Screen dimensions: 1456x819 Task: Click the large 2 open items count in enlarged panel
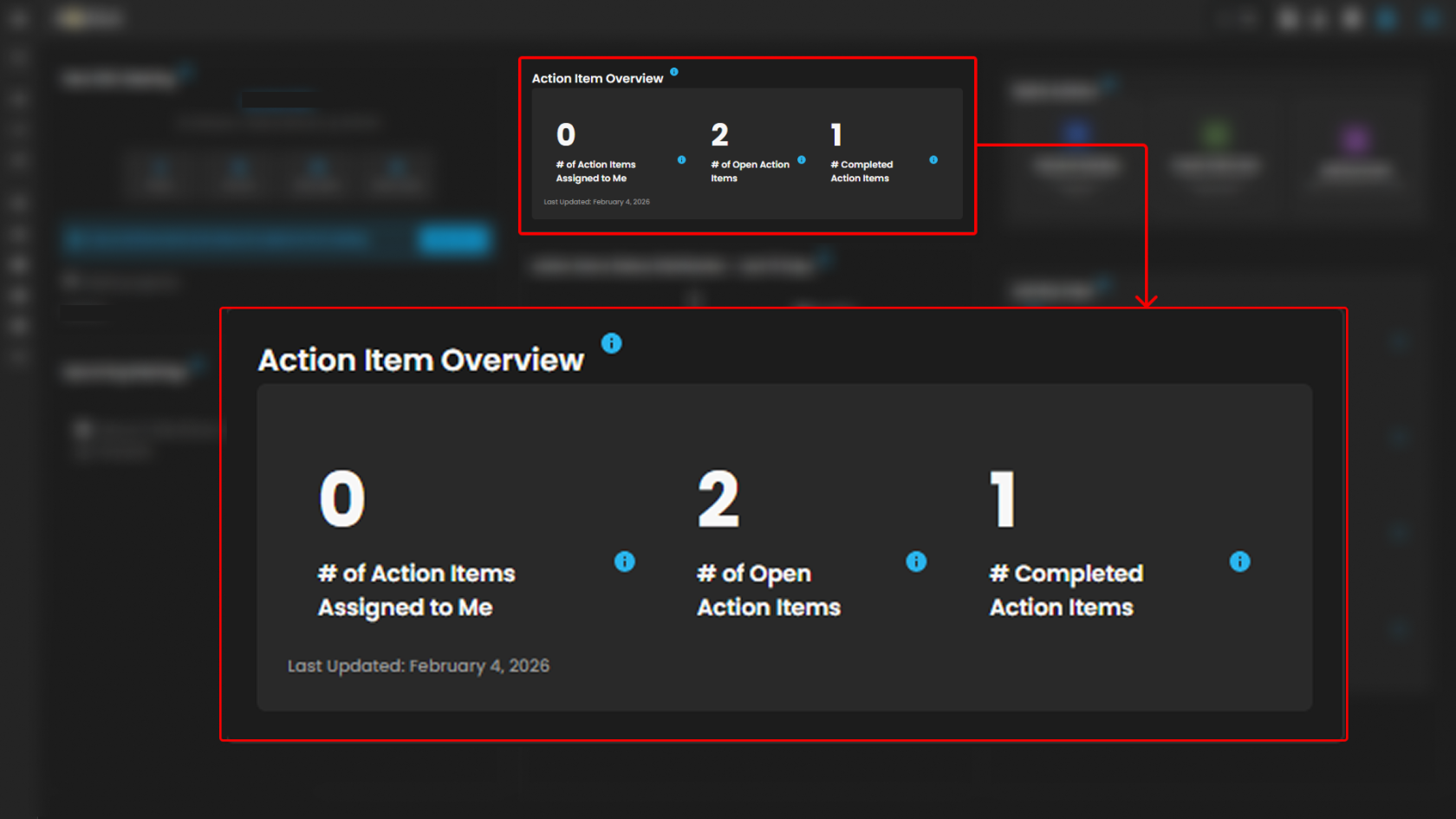click(718, 499)
